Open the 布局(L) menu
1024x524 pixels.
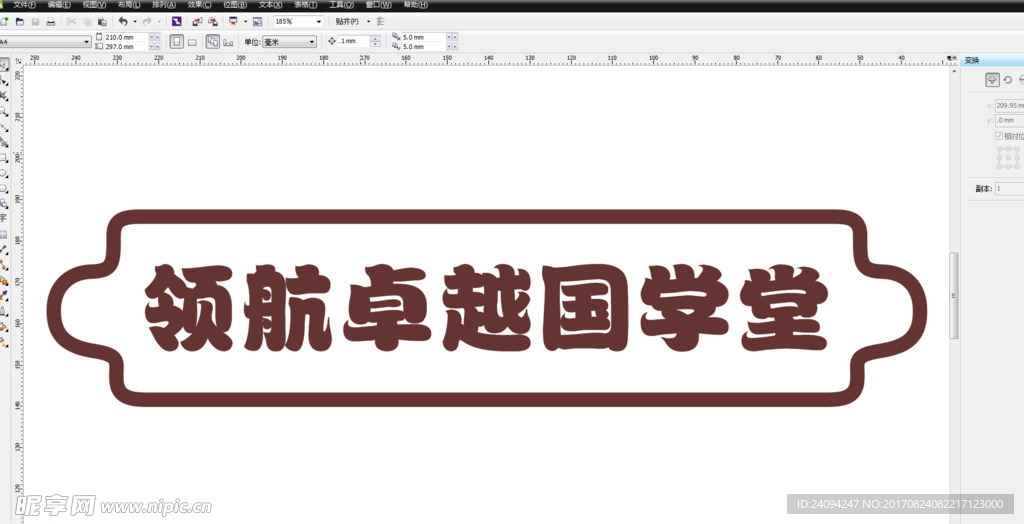129,5
